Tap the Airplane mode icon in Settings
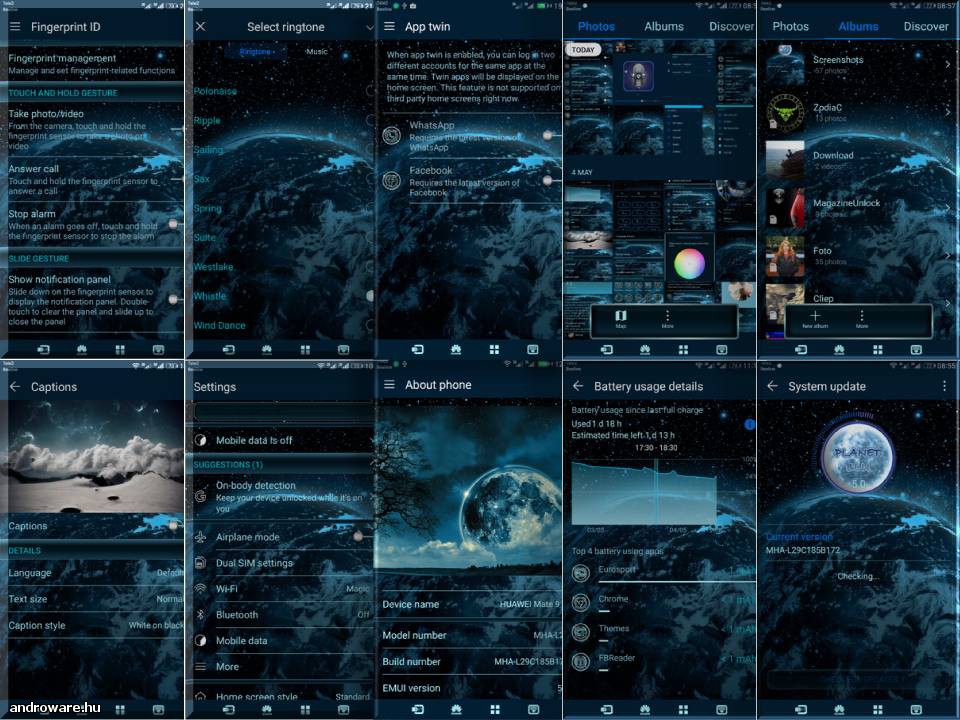This screenshot has width=960, height=720. coord(201,537)
